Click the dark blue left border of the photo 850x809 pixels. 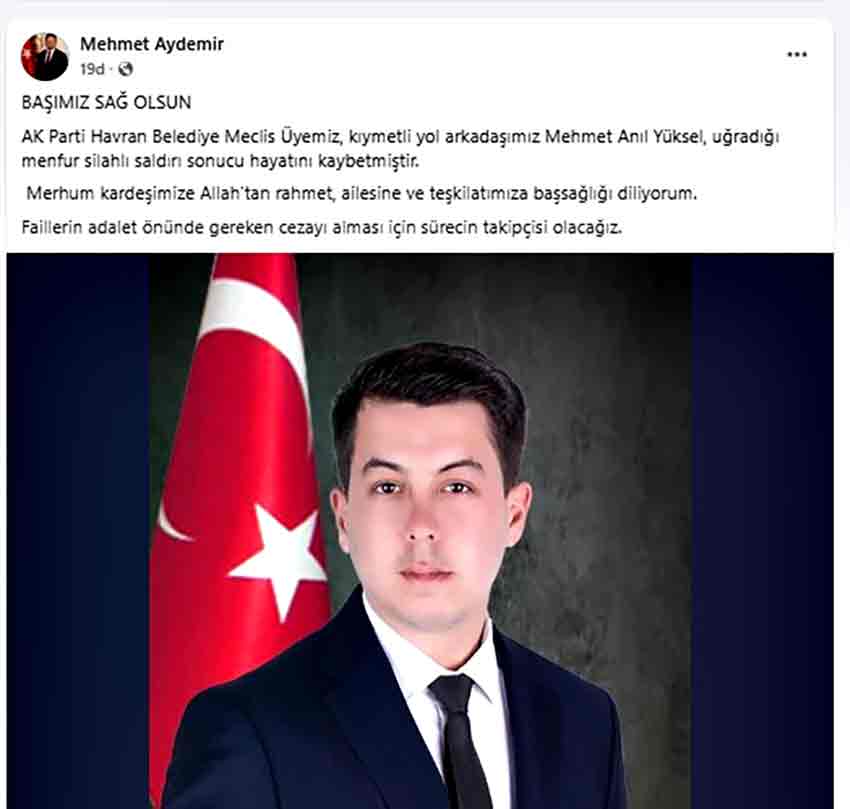[x=78, y=531]
